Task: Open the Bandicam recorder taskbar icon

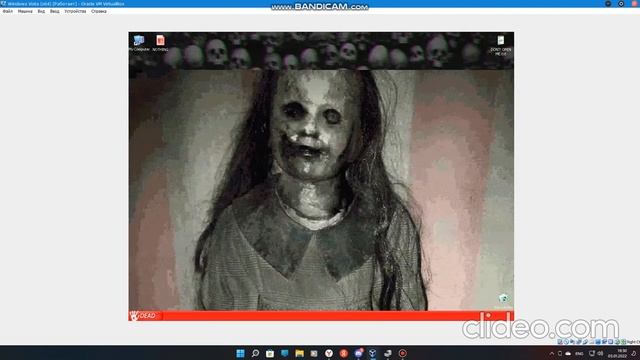Action: 402,353
